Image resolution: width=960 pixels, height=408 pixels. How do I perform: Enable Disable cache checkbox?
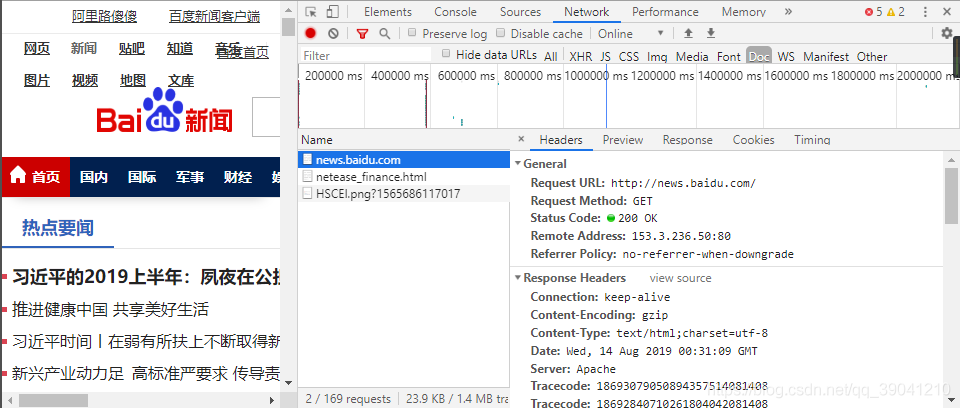point(500,32)
